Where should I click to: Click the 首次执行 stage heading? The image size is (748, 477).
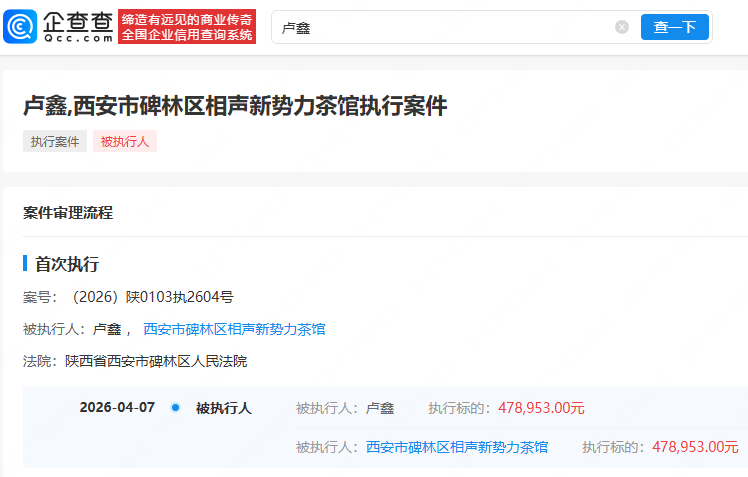coord(67,264)
